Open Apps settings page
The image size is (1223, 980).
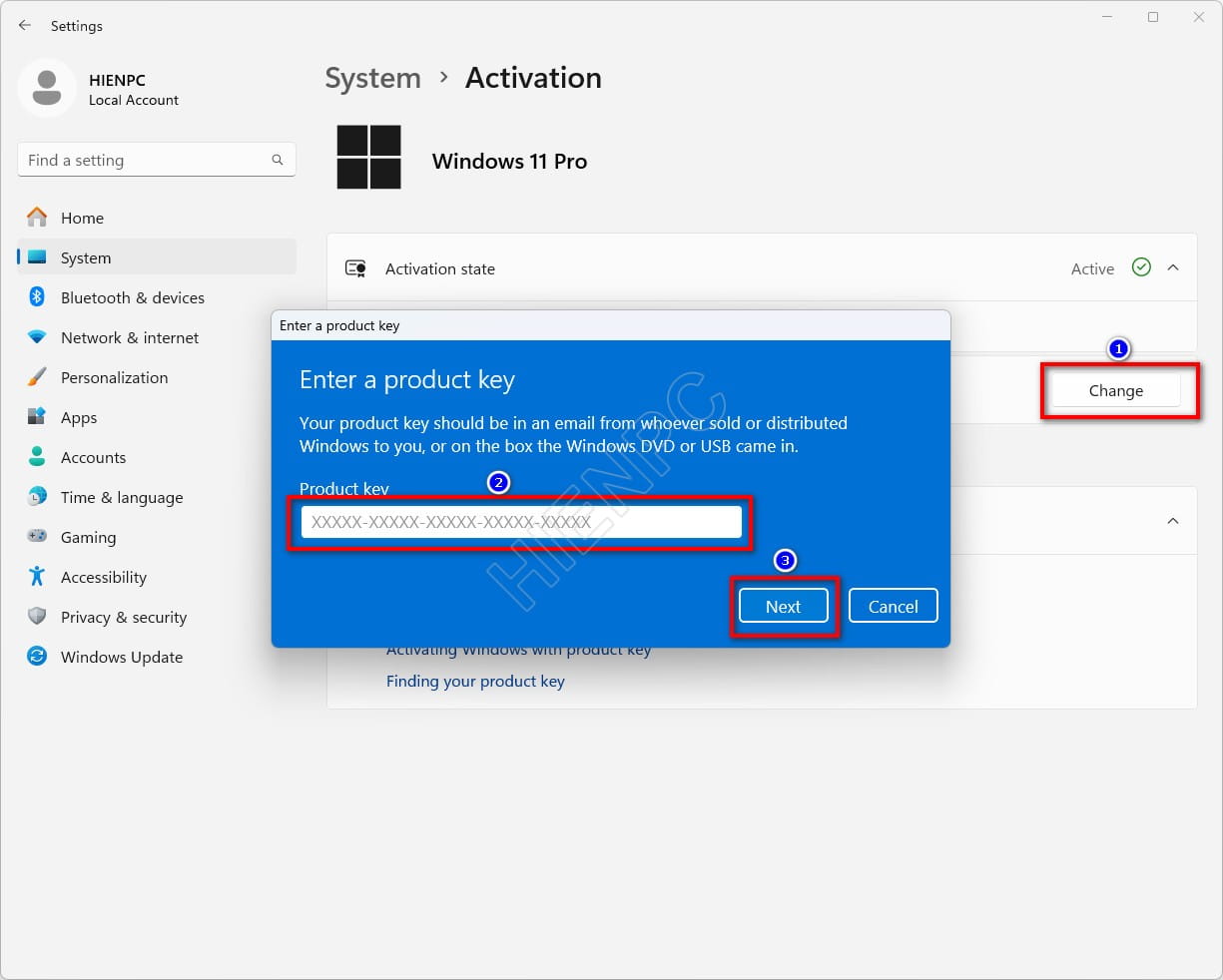pos(157,417)
